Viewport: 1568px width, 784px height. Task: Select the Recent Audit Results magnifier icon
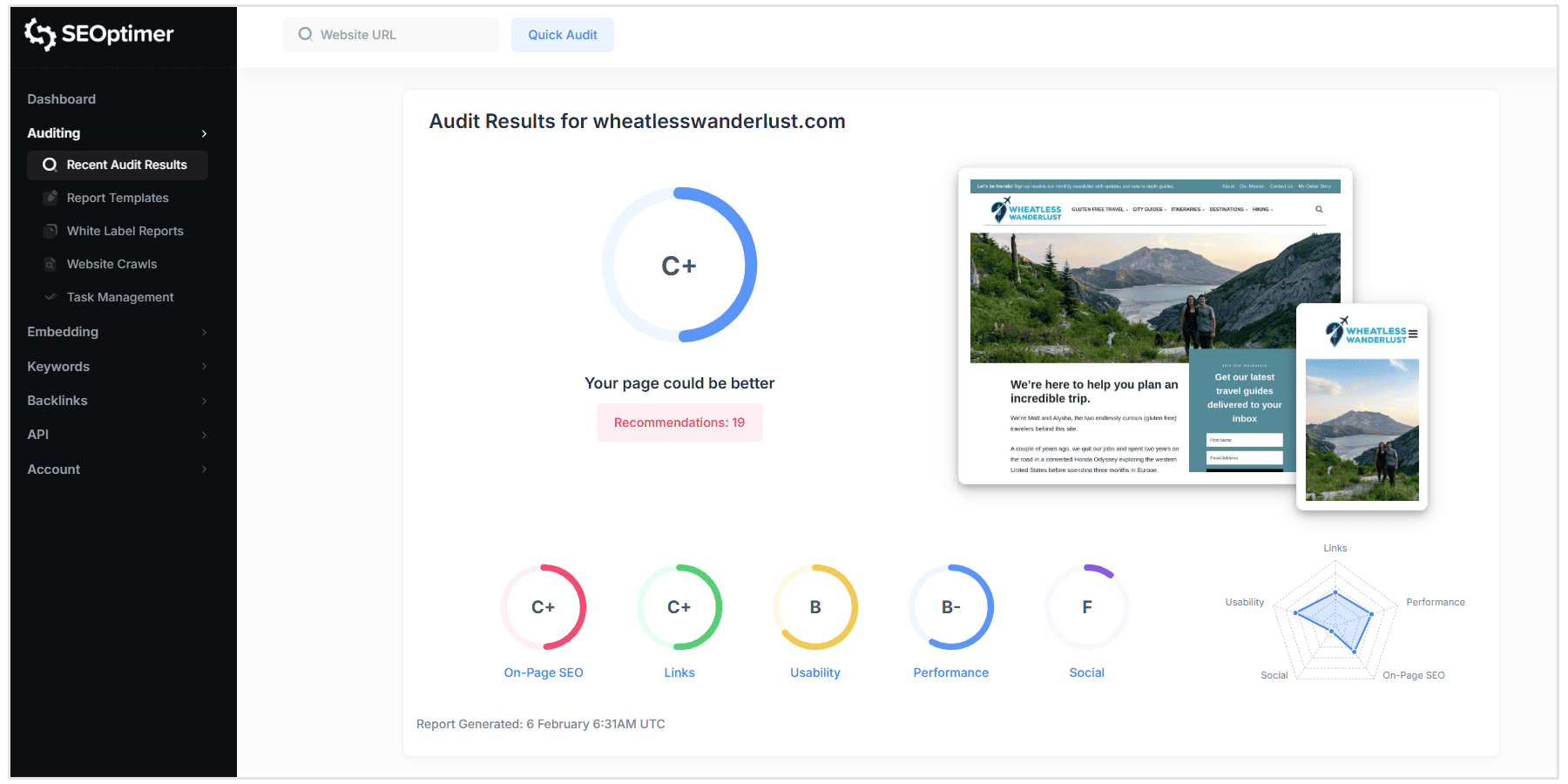coord(51,165)
